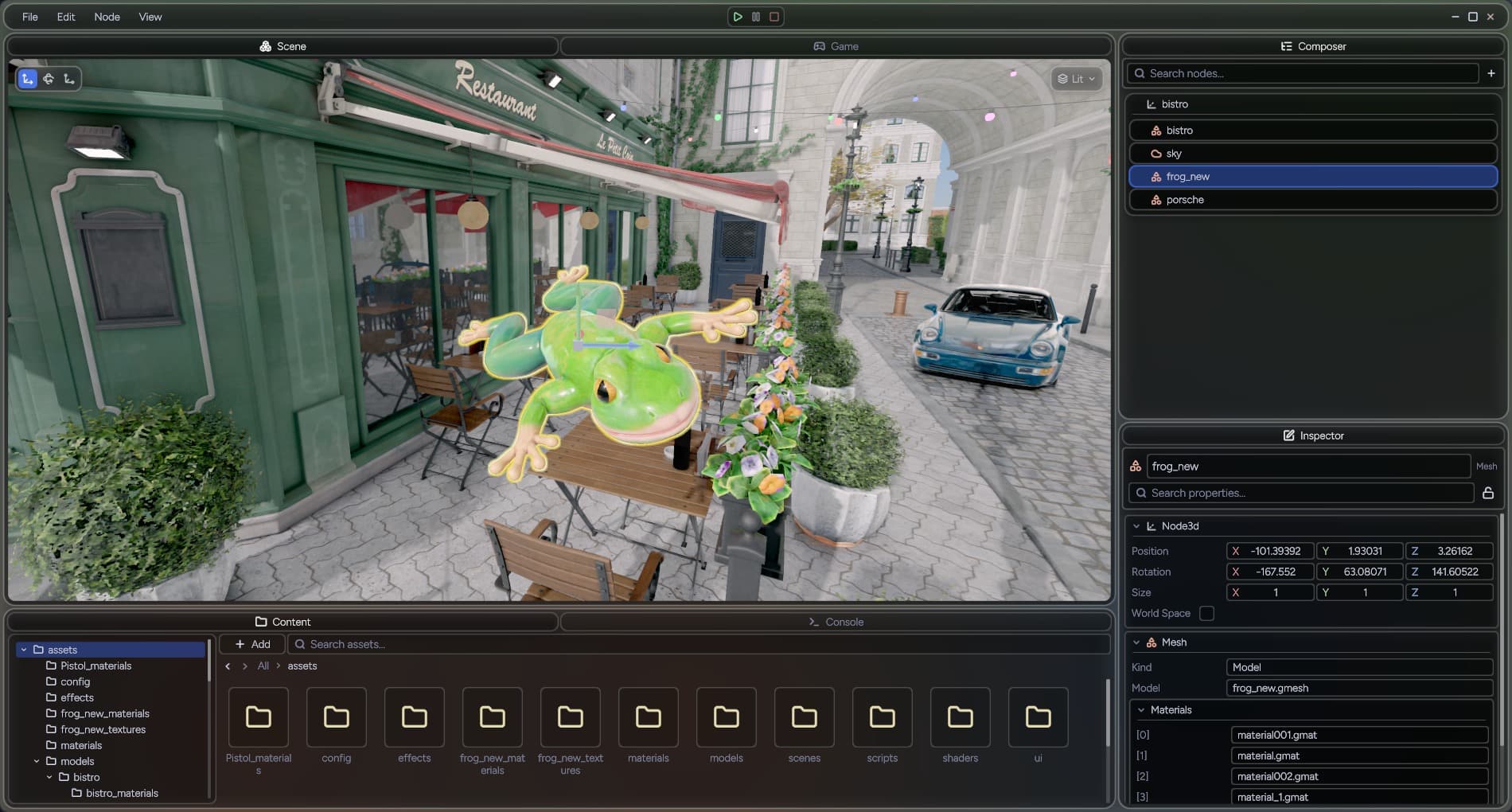The image size is (1512, 812).
Task: Collapse the Node3d section
Action: (1136, 526)
